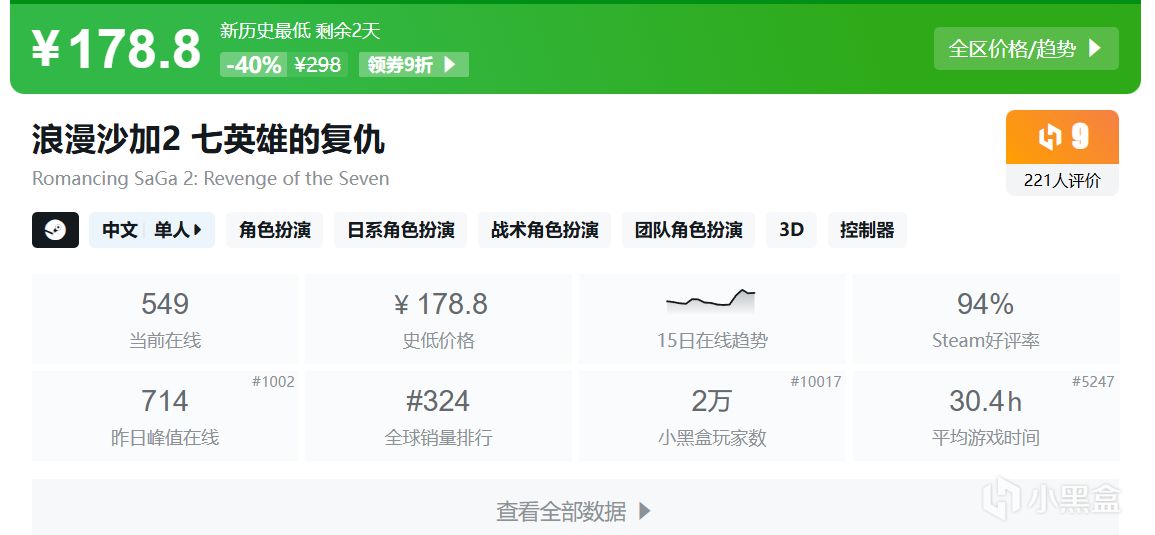Click the English subtitle Romancing SaGa 2
The image size is (1155, 535).
[211, 179]
